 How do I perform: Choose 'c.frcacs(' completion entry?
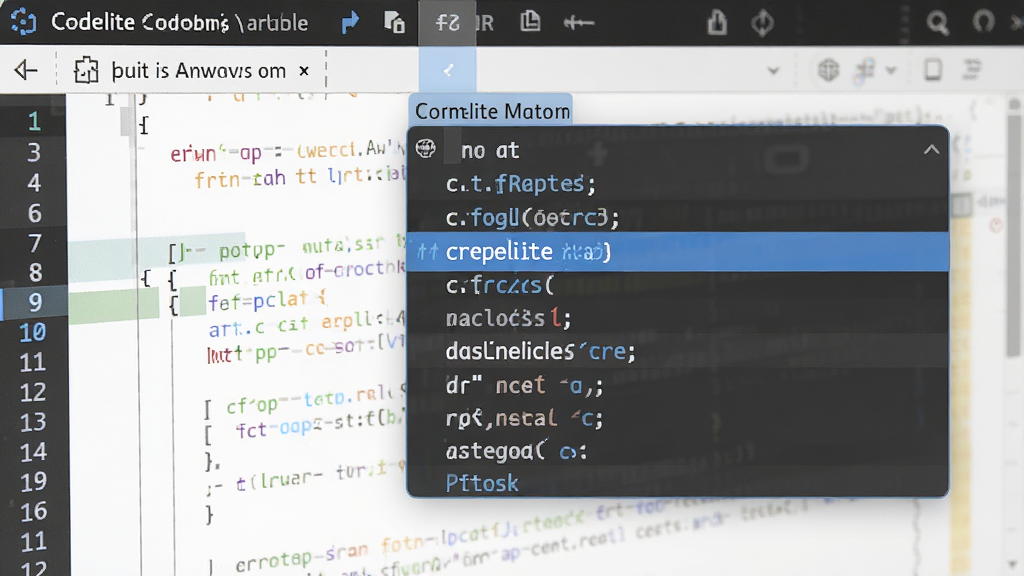coord(677,285)
